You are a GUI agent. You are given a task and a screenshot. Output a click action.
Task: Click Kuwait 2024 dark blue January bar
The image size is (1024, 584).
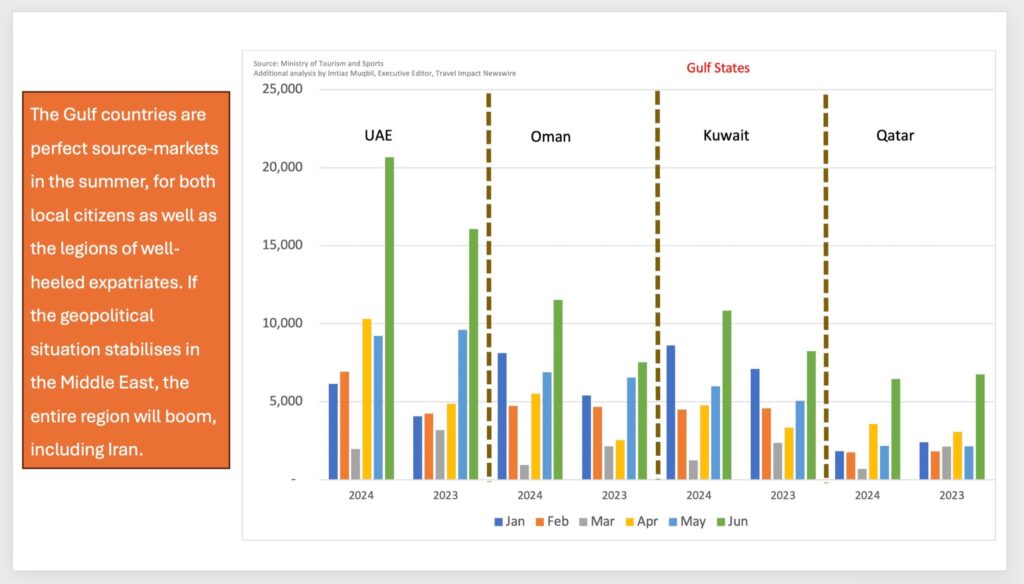click(671, 412)
